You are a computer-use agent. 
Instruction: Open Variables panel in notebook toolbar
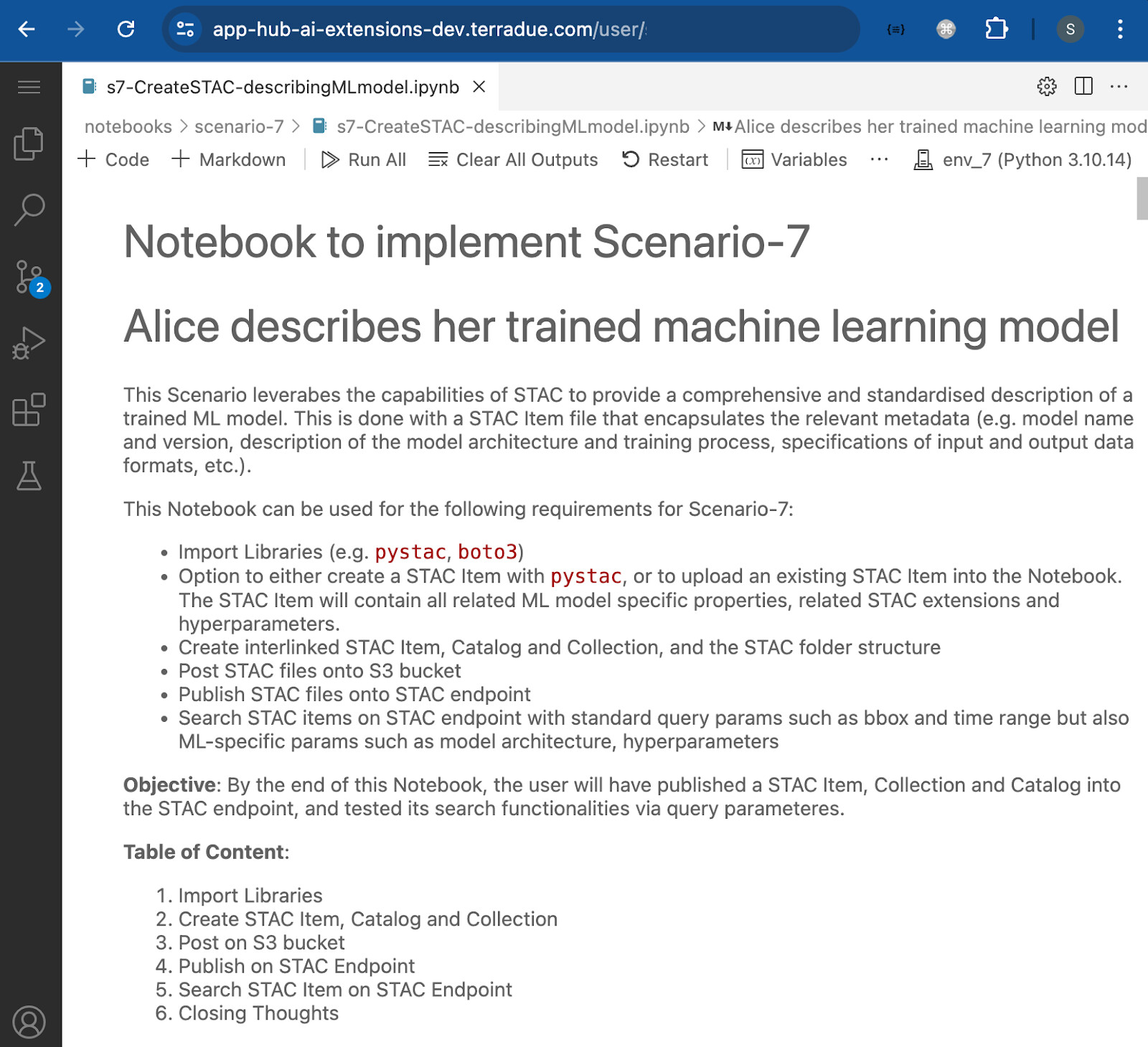tap(794, 159)
